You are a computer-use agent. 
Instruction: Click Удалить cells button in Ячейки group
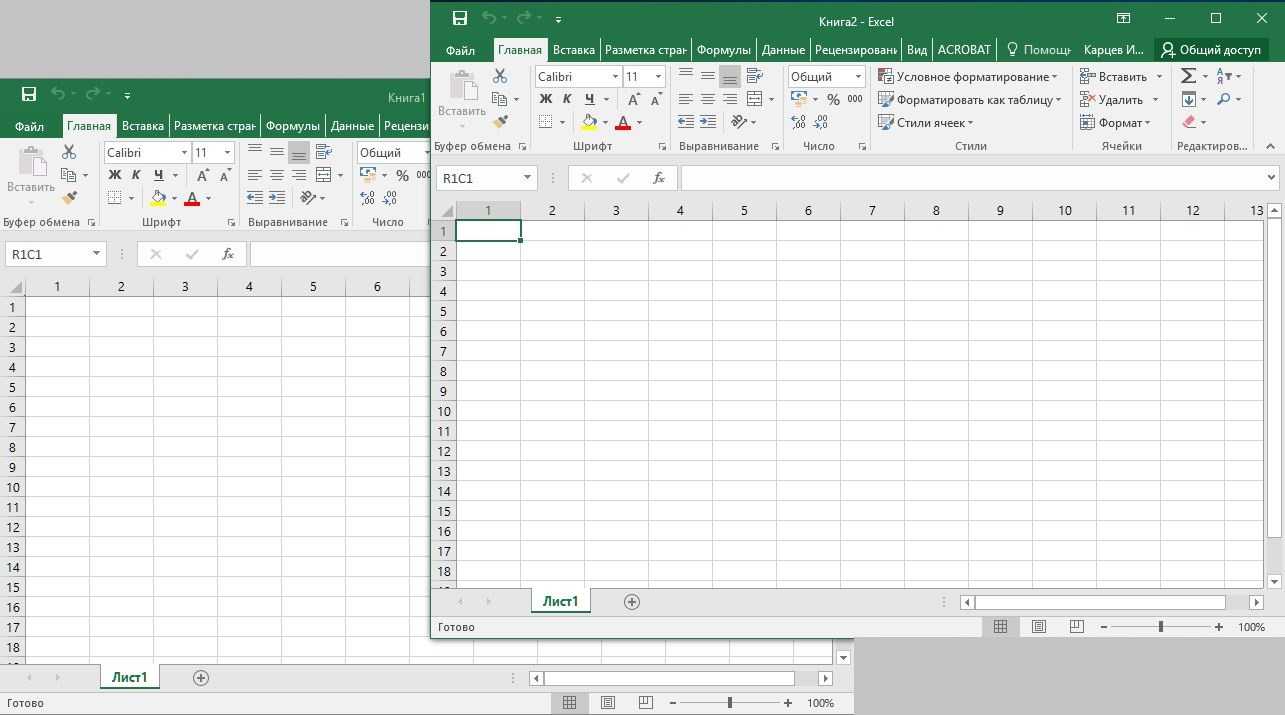tap(1119, 99)
